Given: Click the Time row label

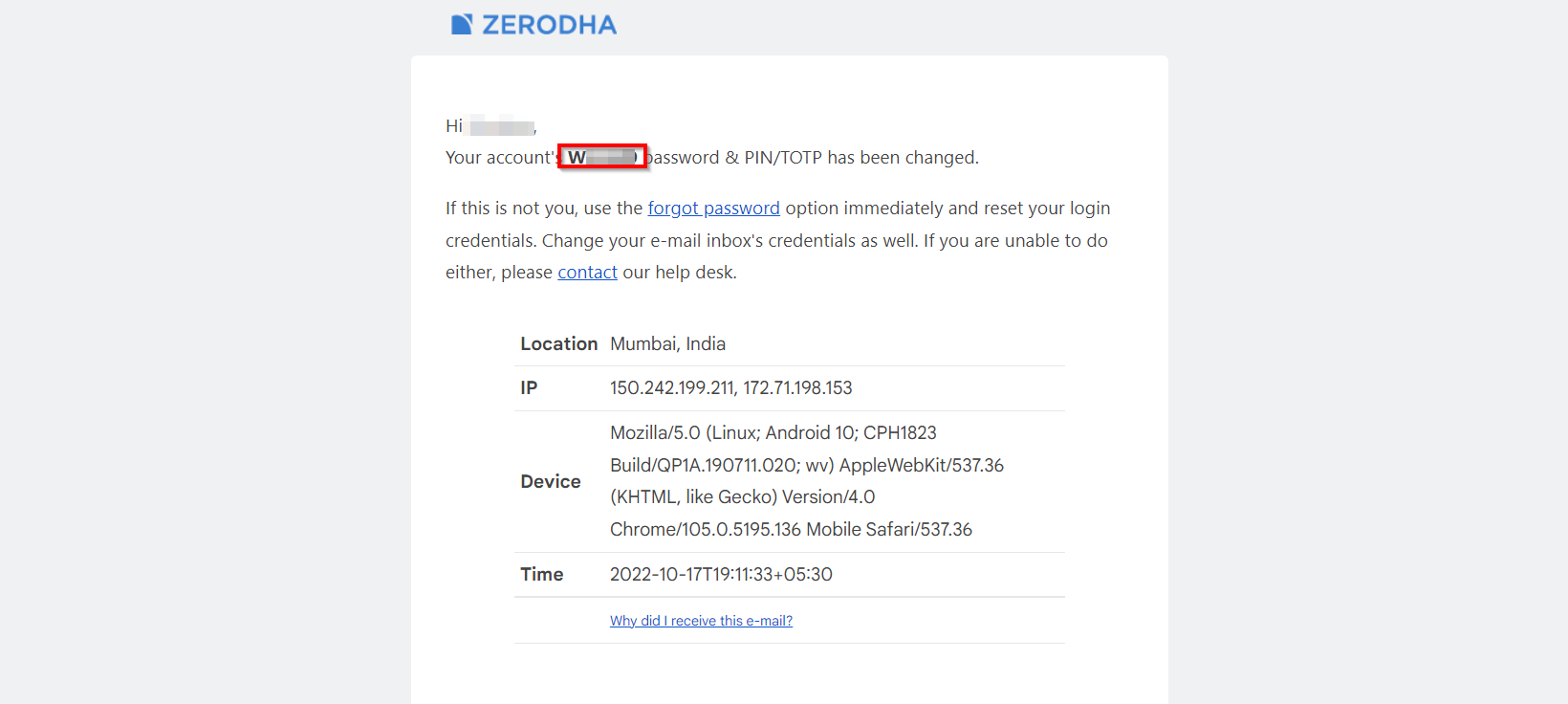Looking at the screenshot, I should (x=542, y=574).
